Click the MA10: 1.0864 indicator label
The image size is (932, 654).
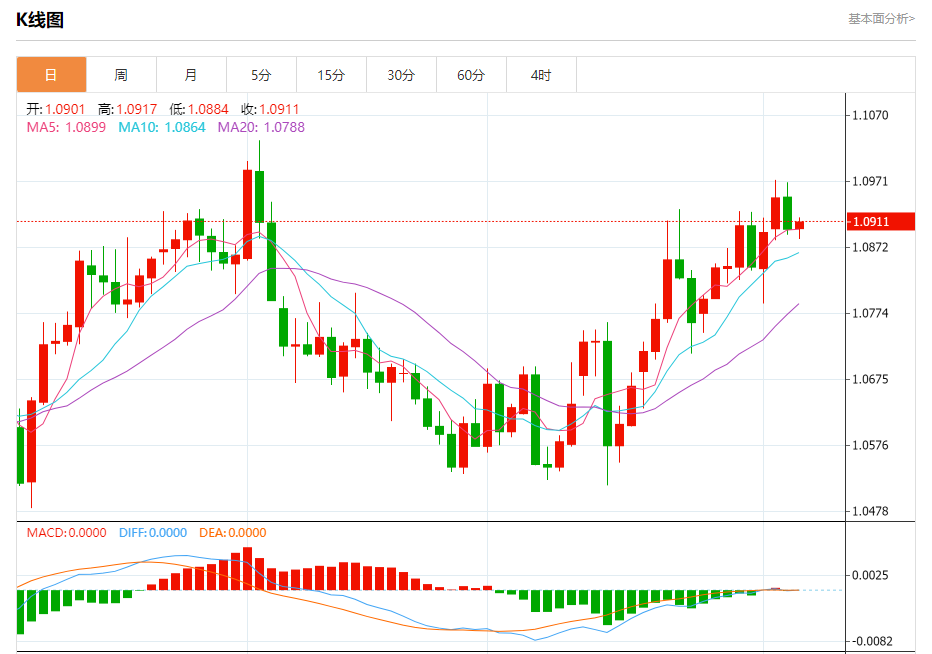[162, 127]
